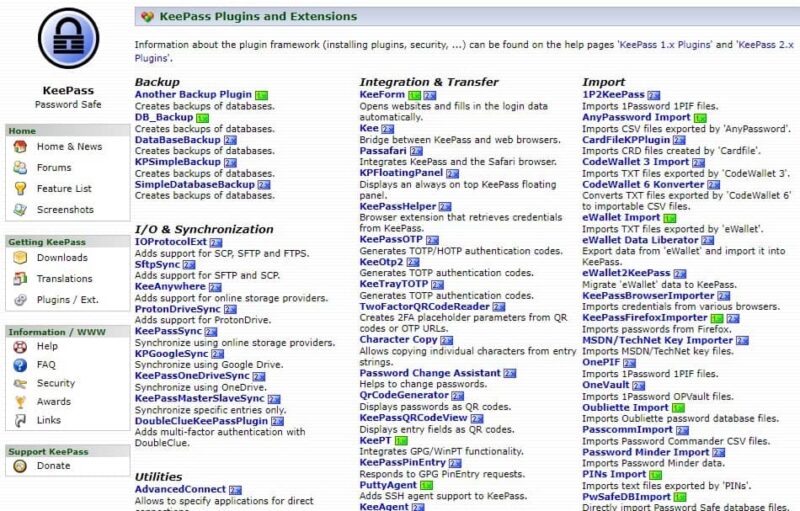
Task: Open the MSDN/TechNet Key Importer link
Action: [x=658, y=340]
